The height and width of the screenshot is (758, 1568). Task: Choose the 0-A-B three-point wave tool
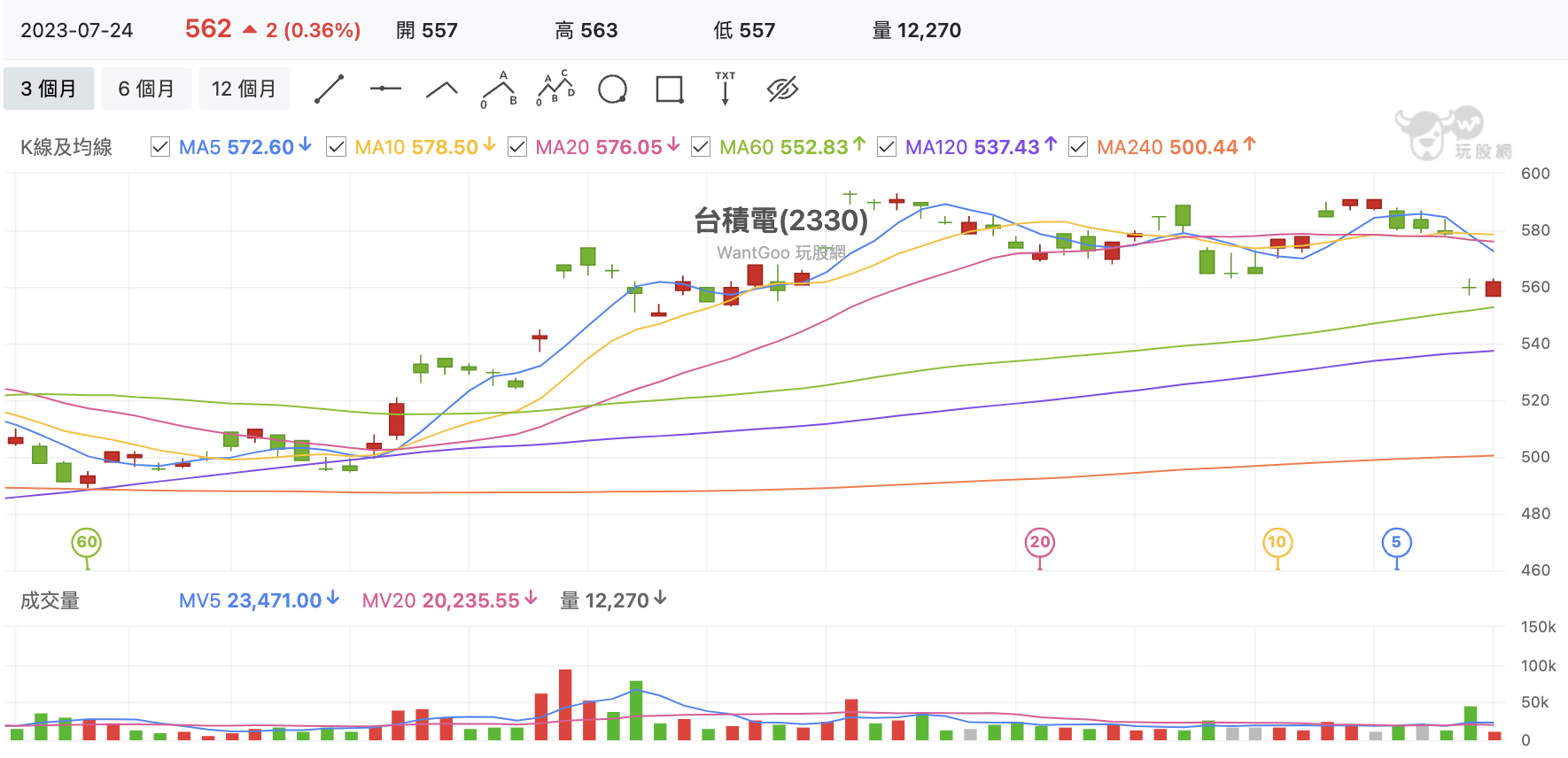[500, 89]
